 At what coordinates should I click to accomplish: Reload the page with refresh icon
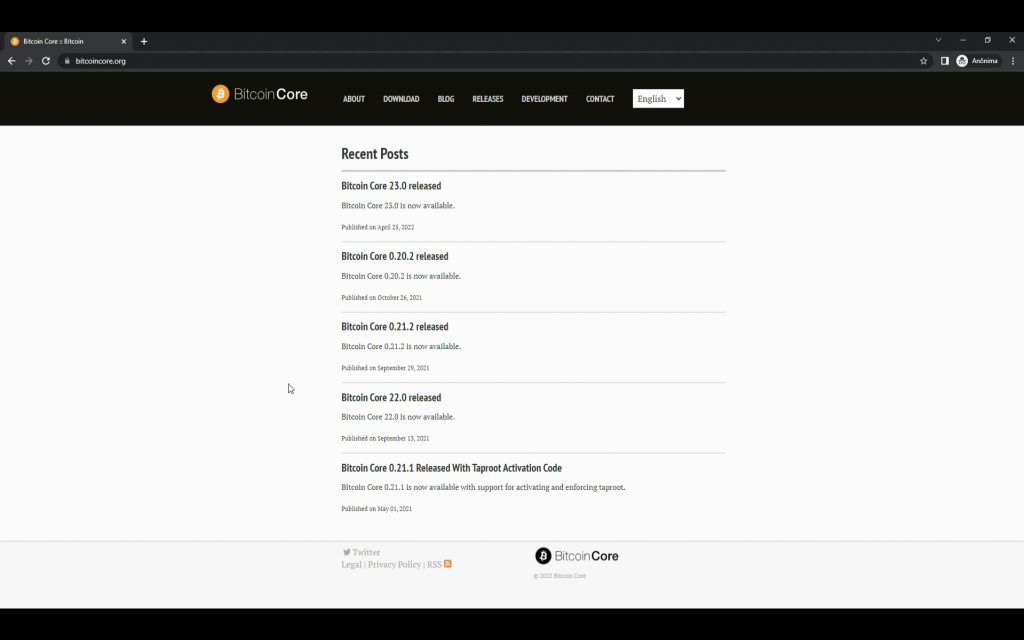(x=46, y=61)
